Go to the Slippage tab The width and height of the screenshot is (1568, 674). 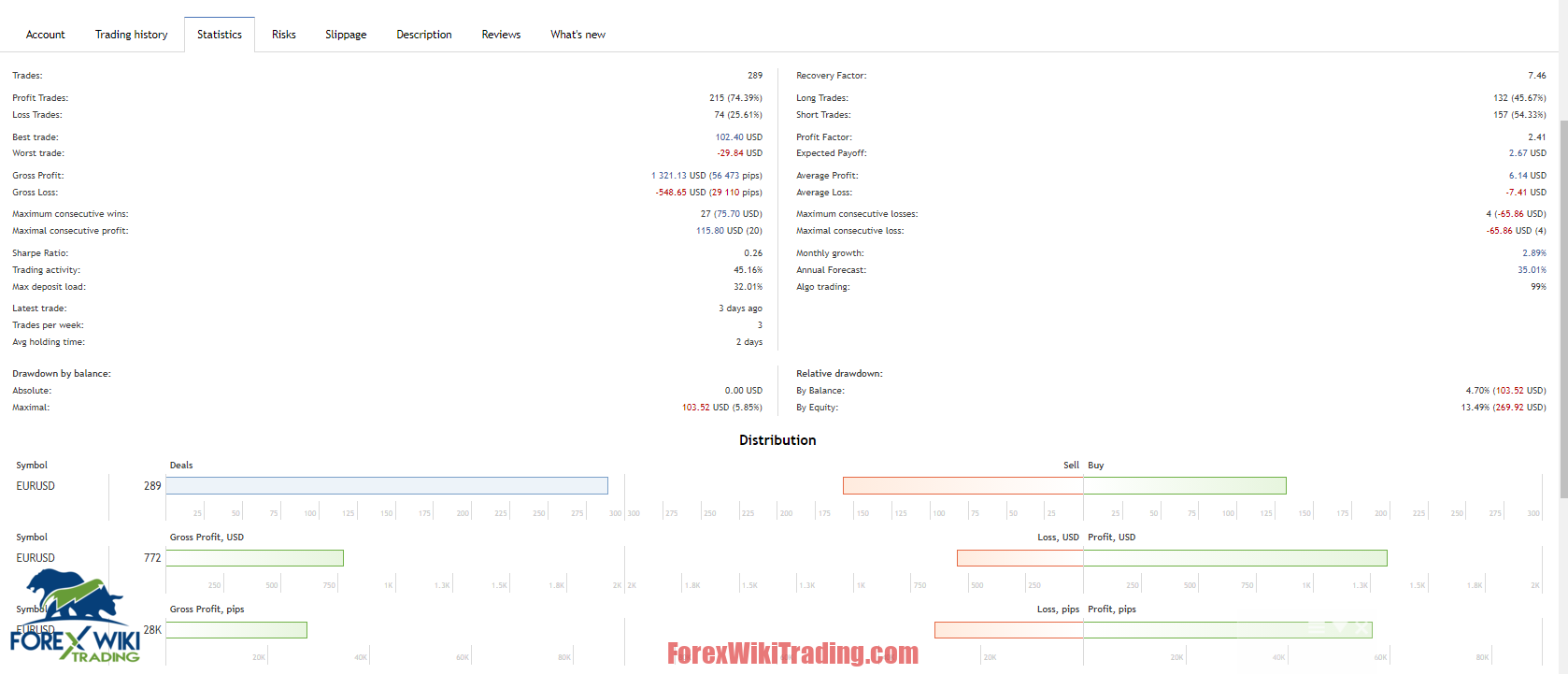(346, 35)
